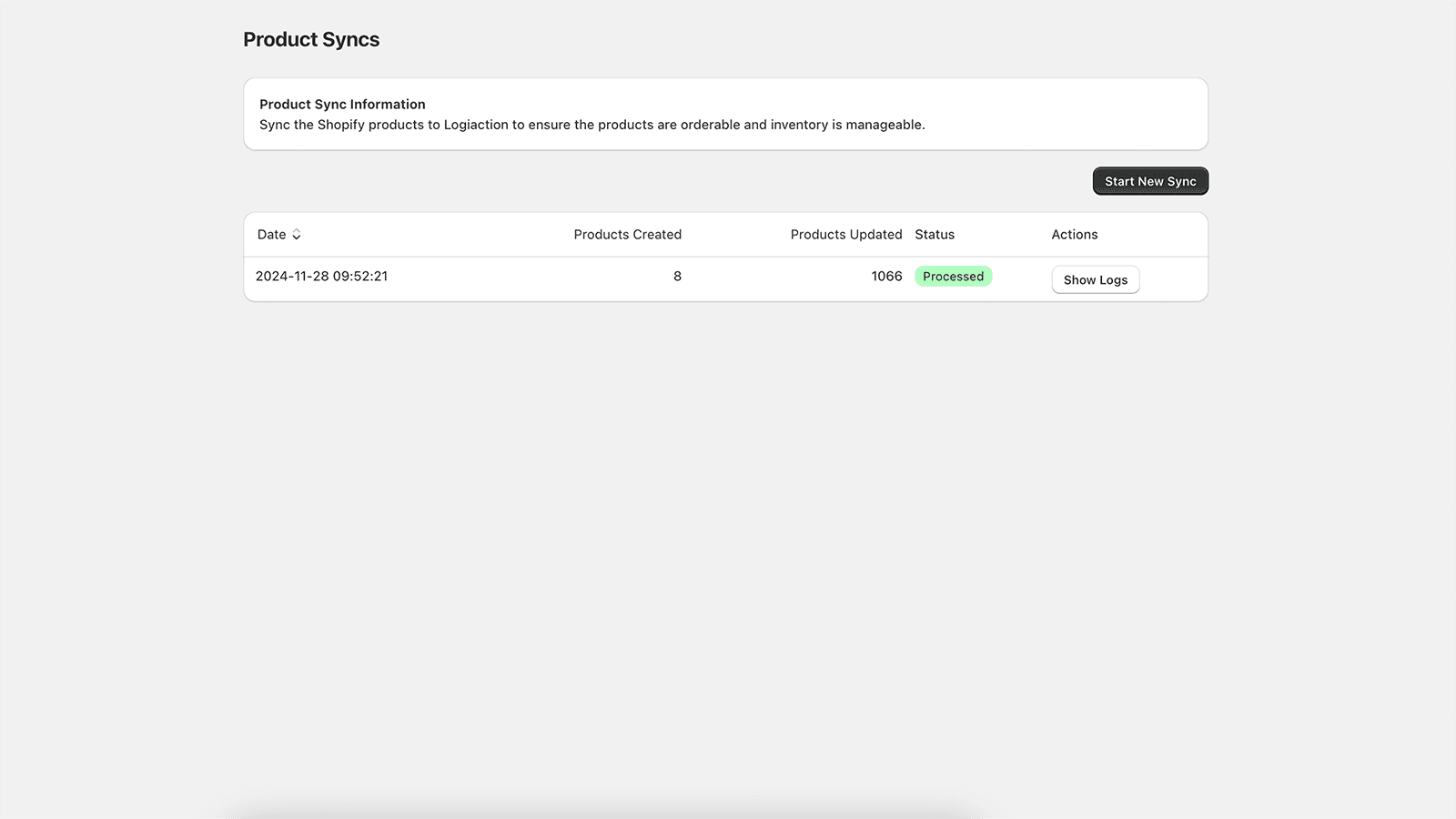Show logs for the 2024-11-28 sync
Screen dimensions: 1456x819
1095,279
